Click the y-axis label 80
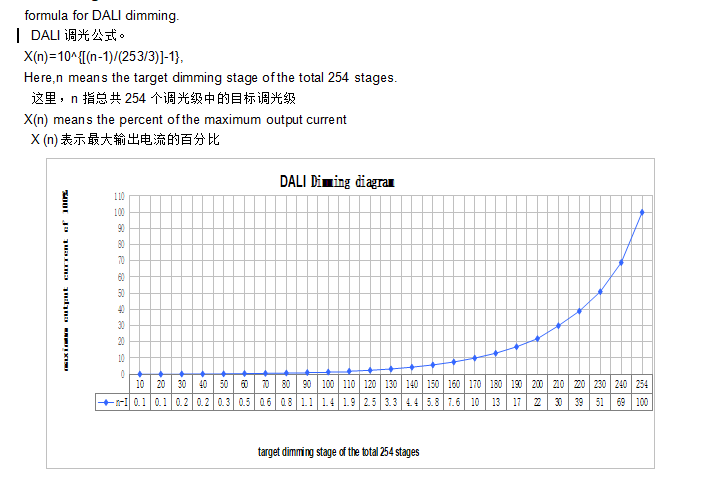The height and width of the screenshot is (496, 712). click(121, 244)
